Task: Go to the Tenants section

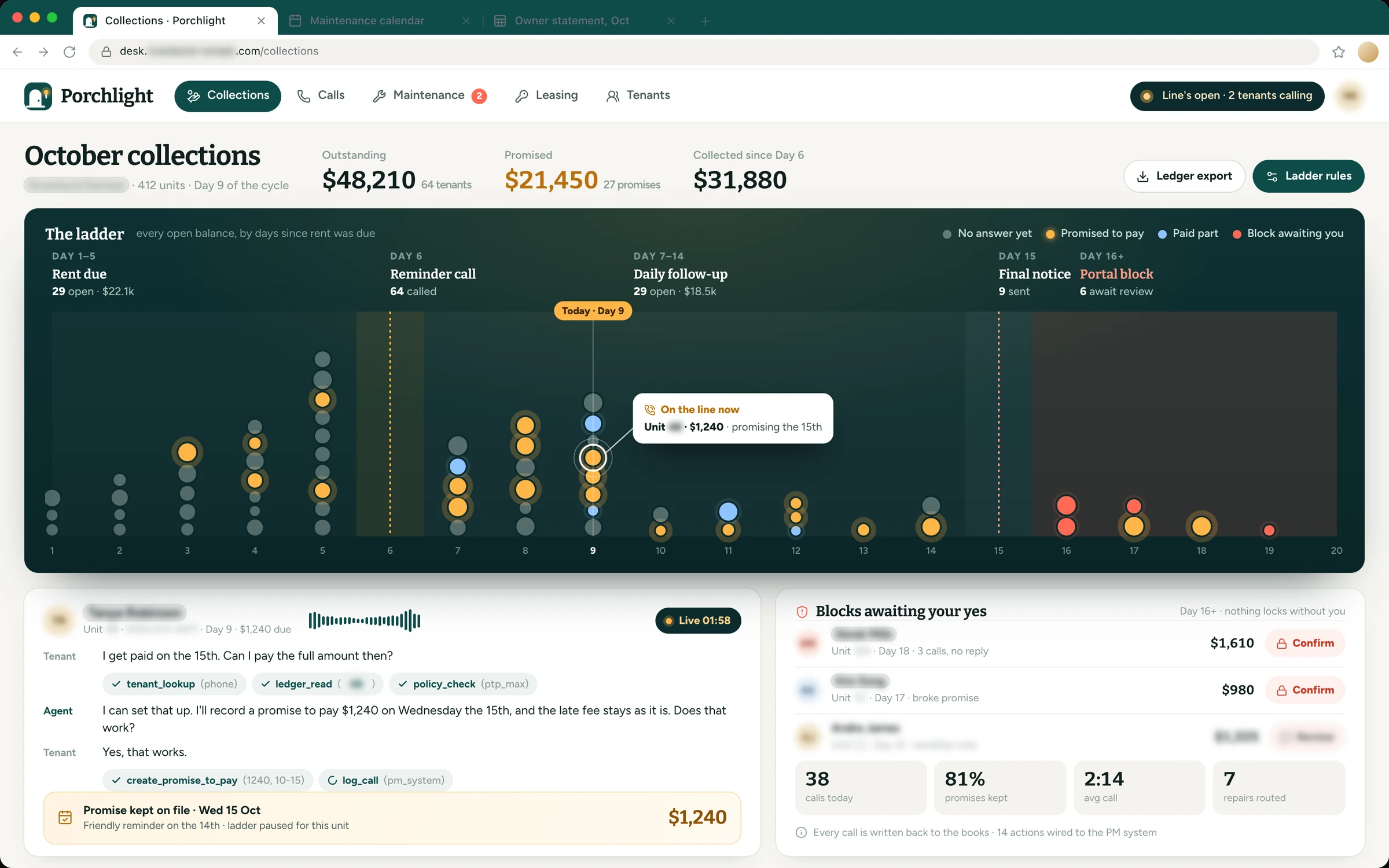Action: [638, 95]
